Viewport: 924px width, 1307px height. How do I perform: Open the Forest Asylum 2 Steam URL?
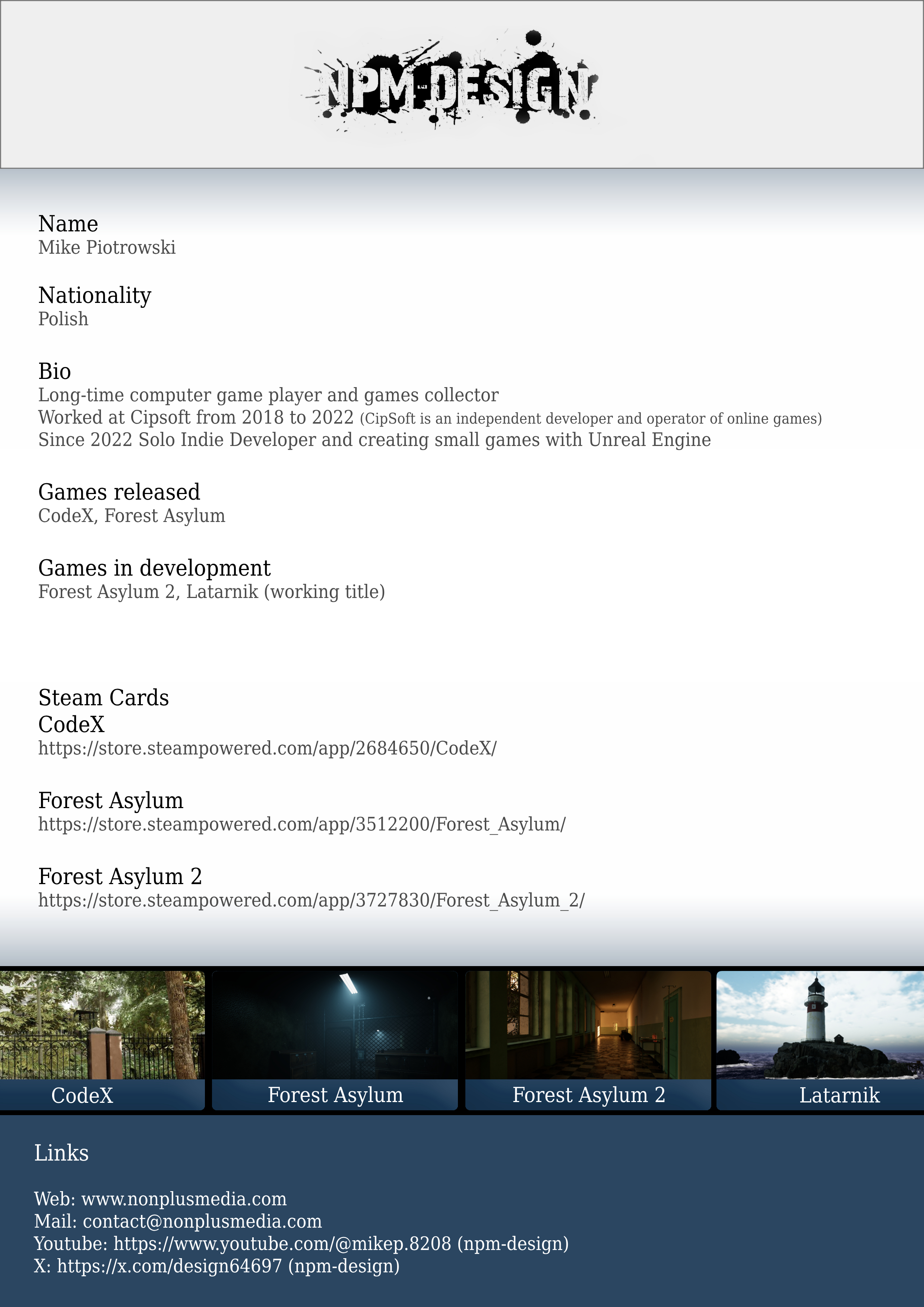pos(311,900)
